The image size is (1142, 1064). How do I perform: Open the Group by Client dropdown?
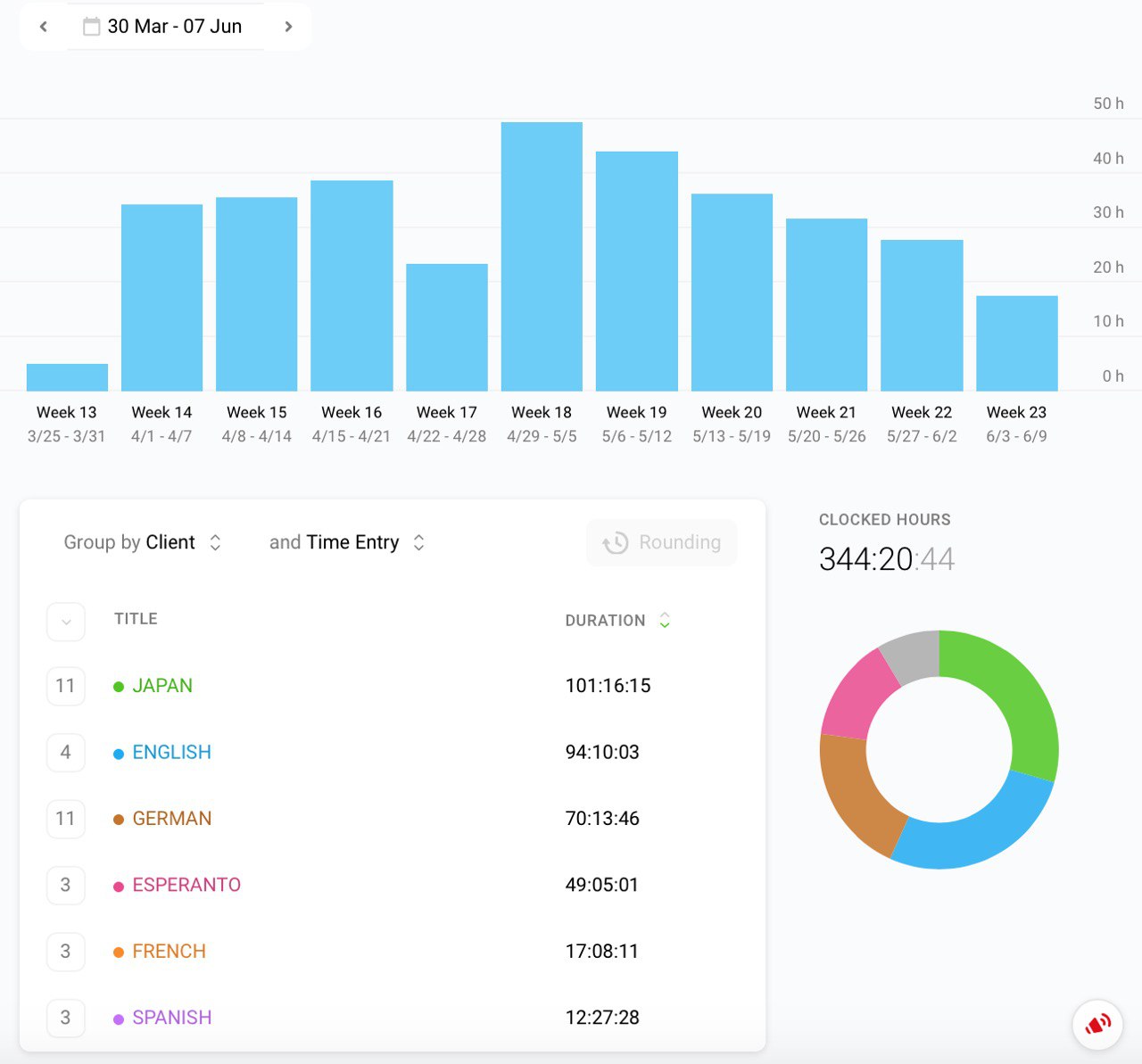coord(143,542)
